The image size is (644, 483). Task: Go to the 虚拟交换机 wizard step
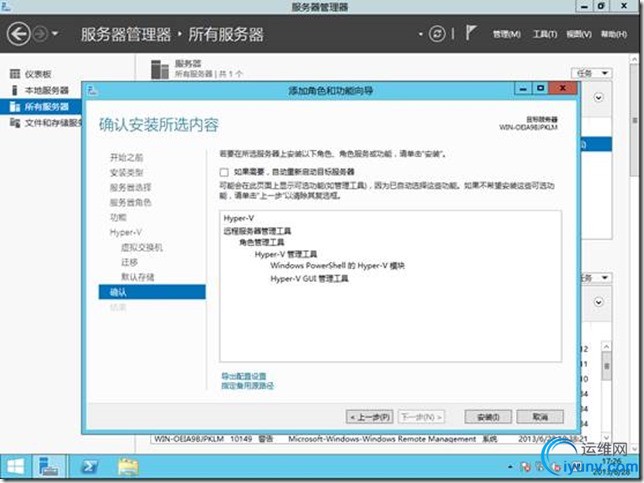pos(142,247)
